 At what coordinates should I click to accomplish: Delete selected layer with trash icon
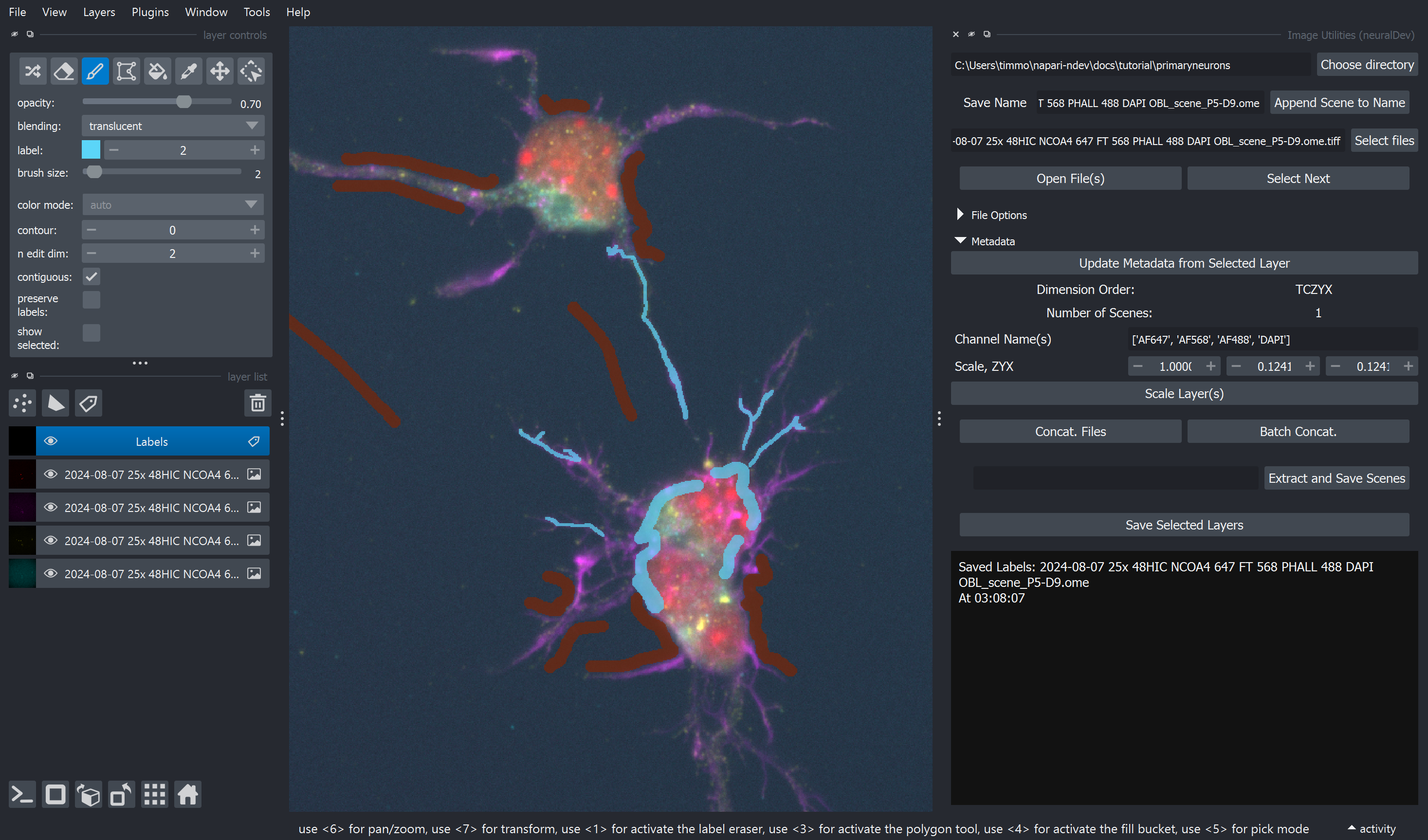pyautogui.click(x=258, y=403)
